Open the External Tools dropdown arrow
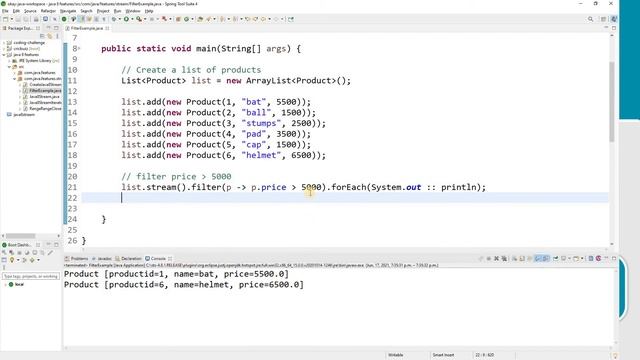The height and width of the screenshot is (360, 640). (145, 19)
